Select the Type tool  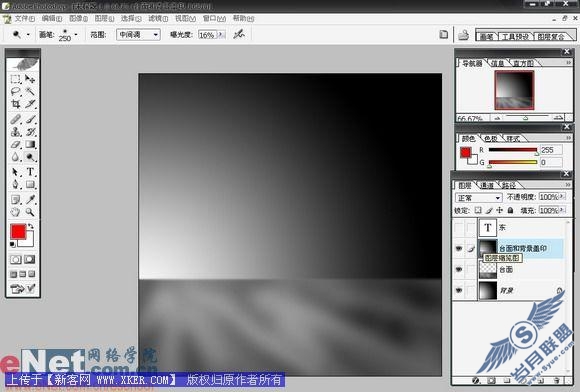coord(30,172)
